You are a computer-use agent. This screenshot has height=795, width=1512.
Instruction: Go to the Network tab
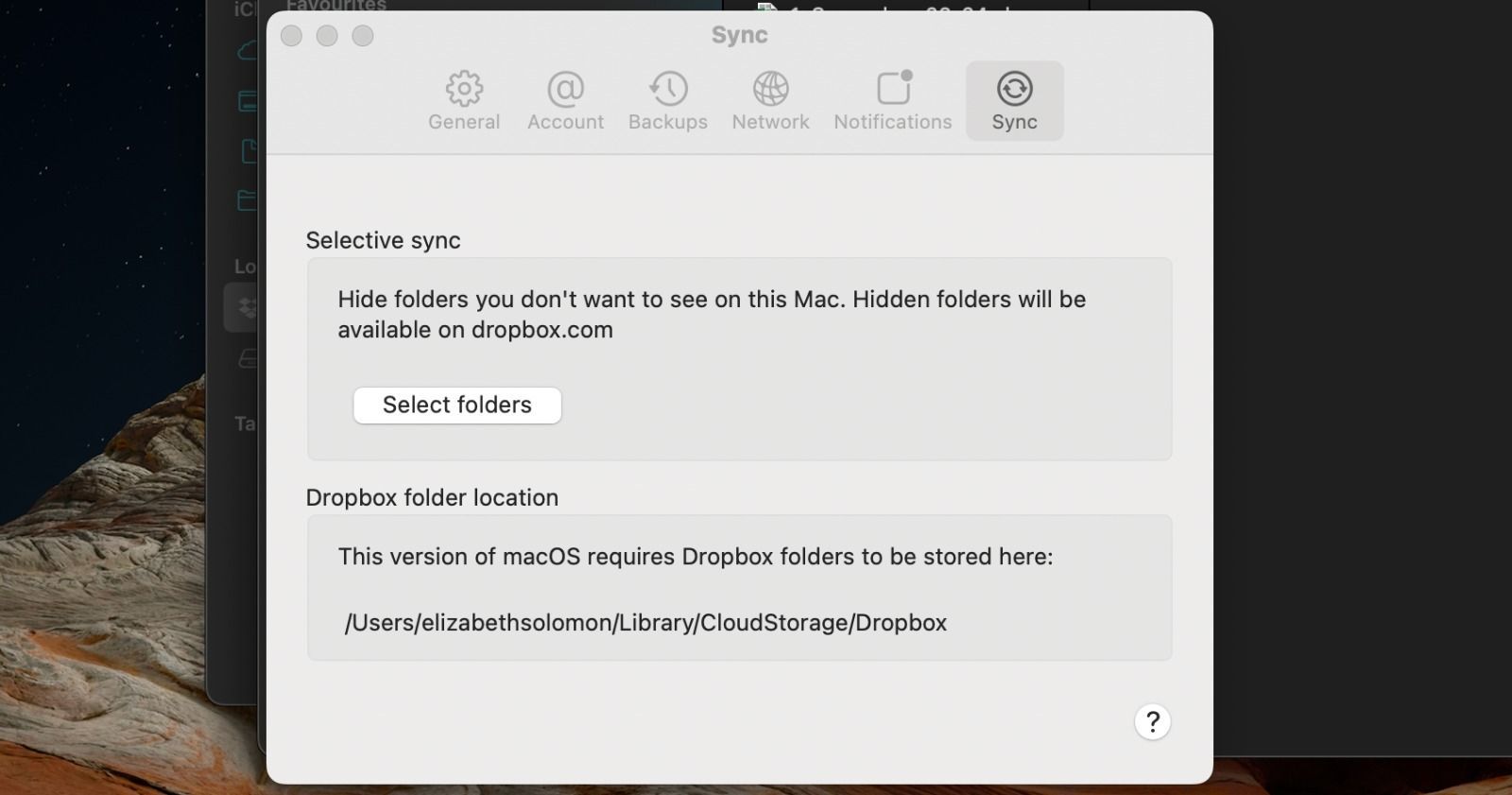[x=770, y=101]
